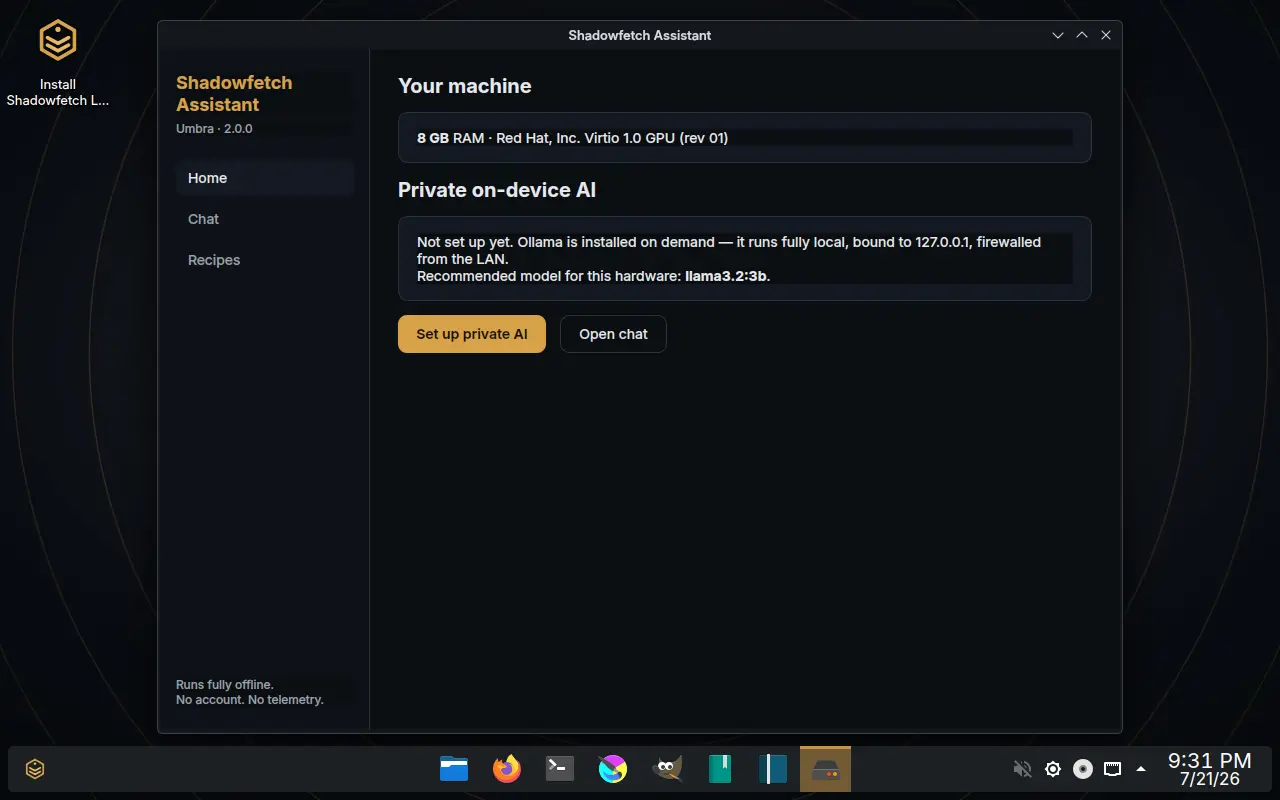Open the blue notebook app in taskbar
This screenshot has height=800, width=1280.
point(772,769)
